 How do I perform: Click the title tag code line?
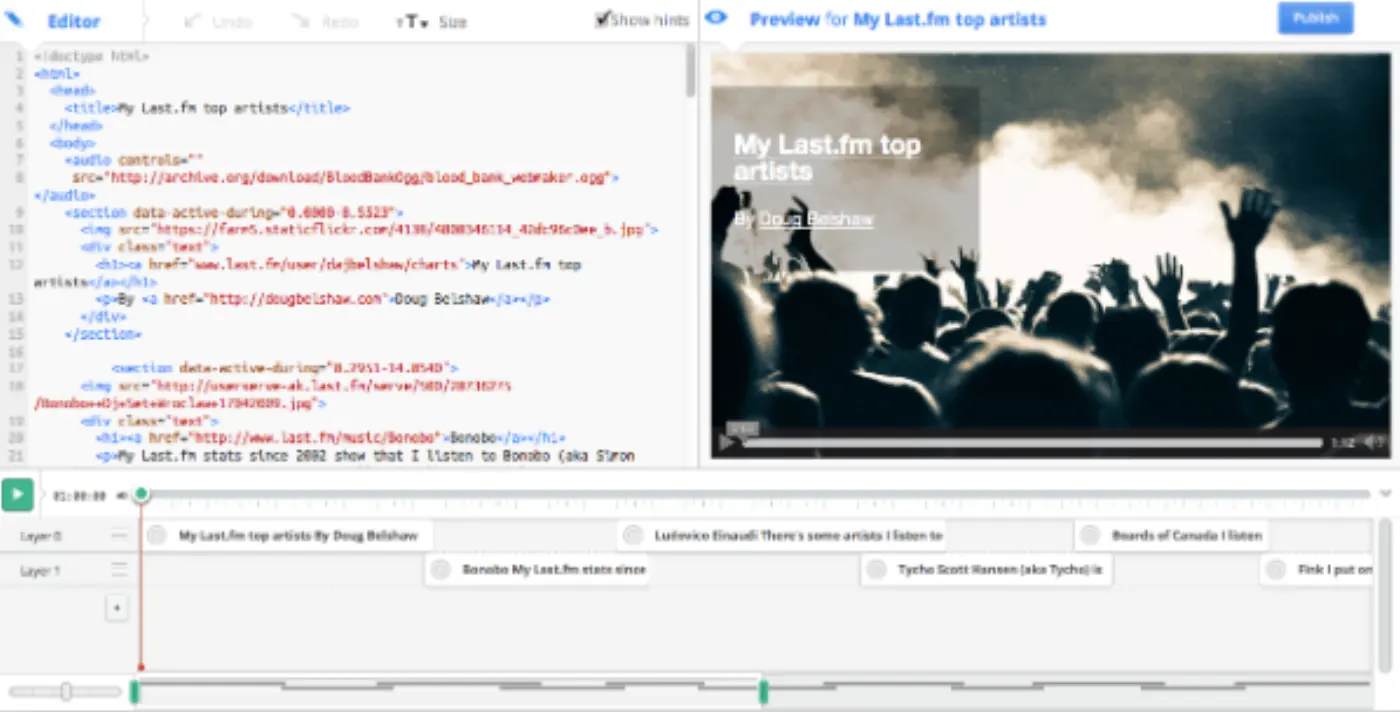[x=207, y=108]
